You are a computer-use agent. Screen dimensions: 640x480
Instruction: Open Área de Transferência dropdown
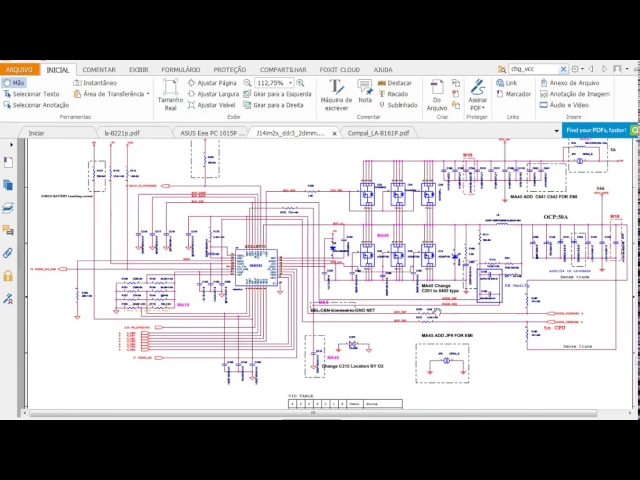(111, 94)
